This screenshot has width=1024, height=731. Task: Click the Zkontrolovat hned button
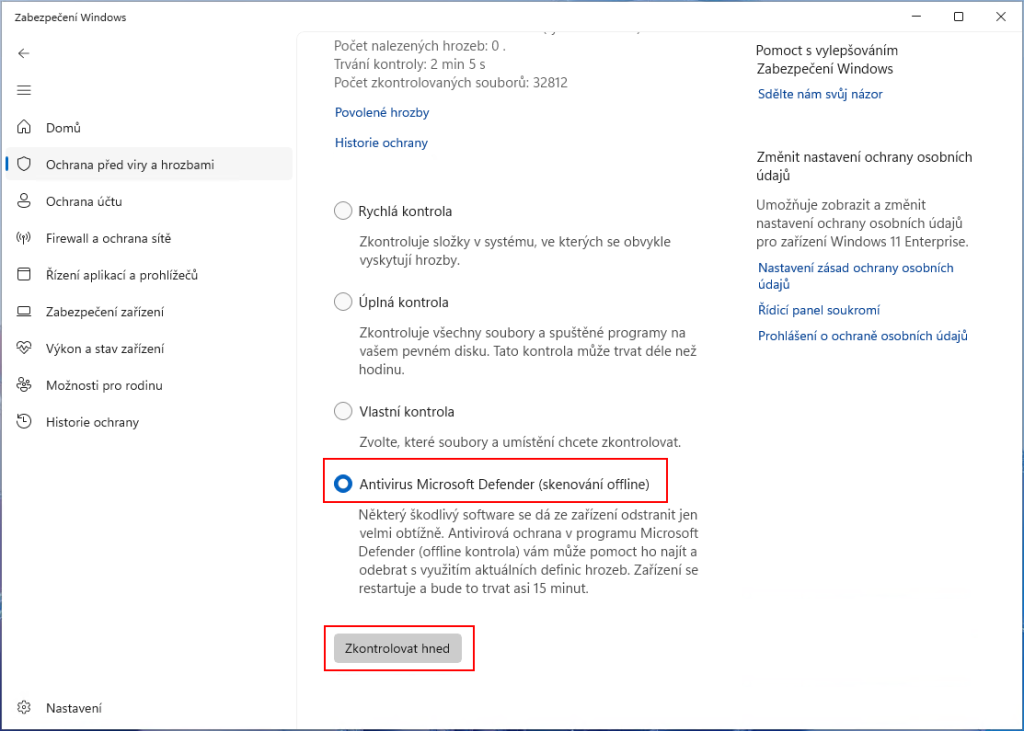398,649
